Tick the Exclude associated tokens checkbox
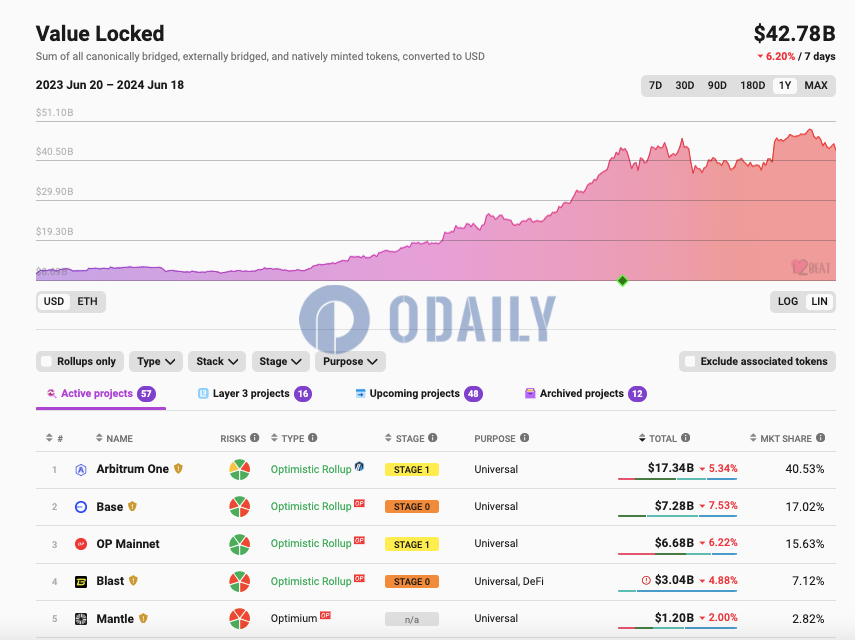Screen dimensions: 855x640 [x=690, y=361]
